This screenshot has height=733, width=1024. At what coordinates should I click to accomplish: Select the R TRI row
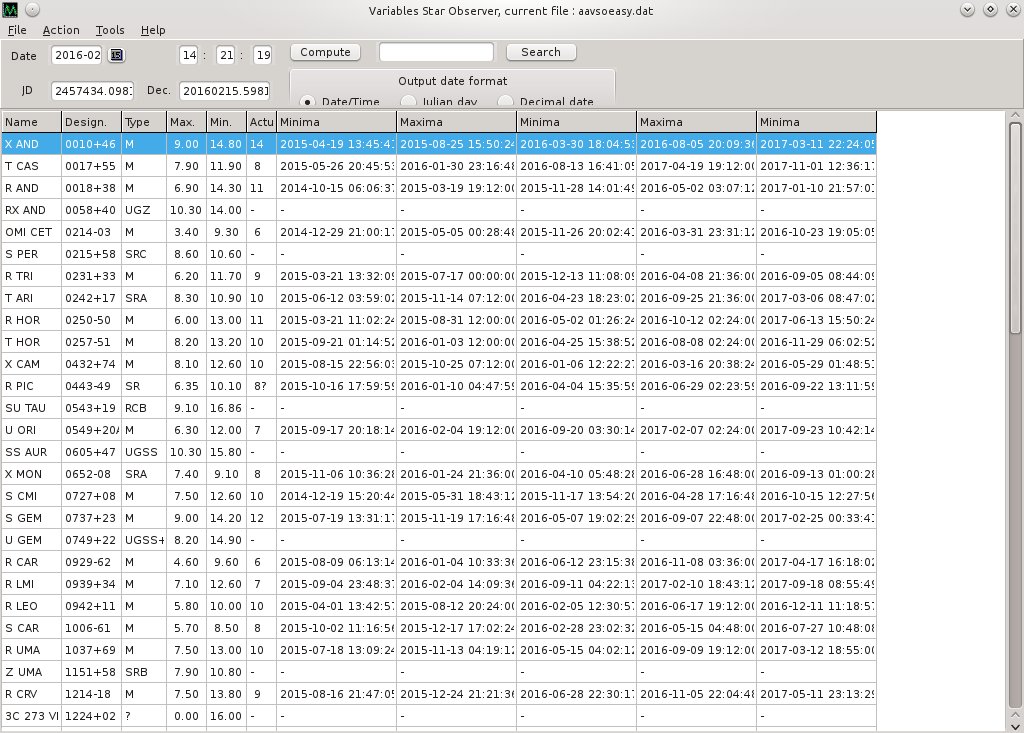pyautogui.click(x=439, y=276)
